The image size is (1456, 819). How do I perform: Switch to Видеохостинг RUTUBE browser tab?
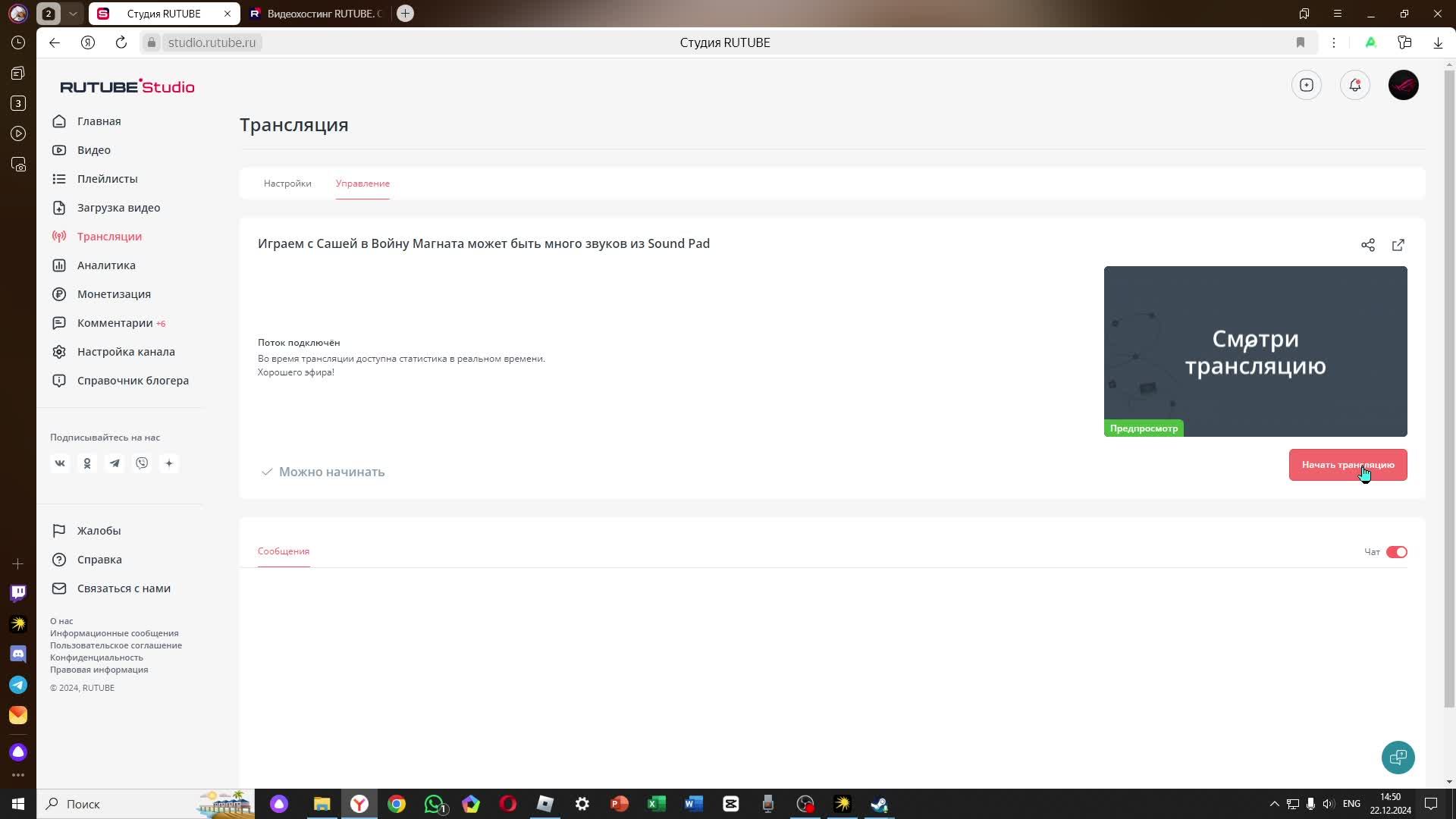pos(318,14)
